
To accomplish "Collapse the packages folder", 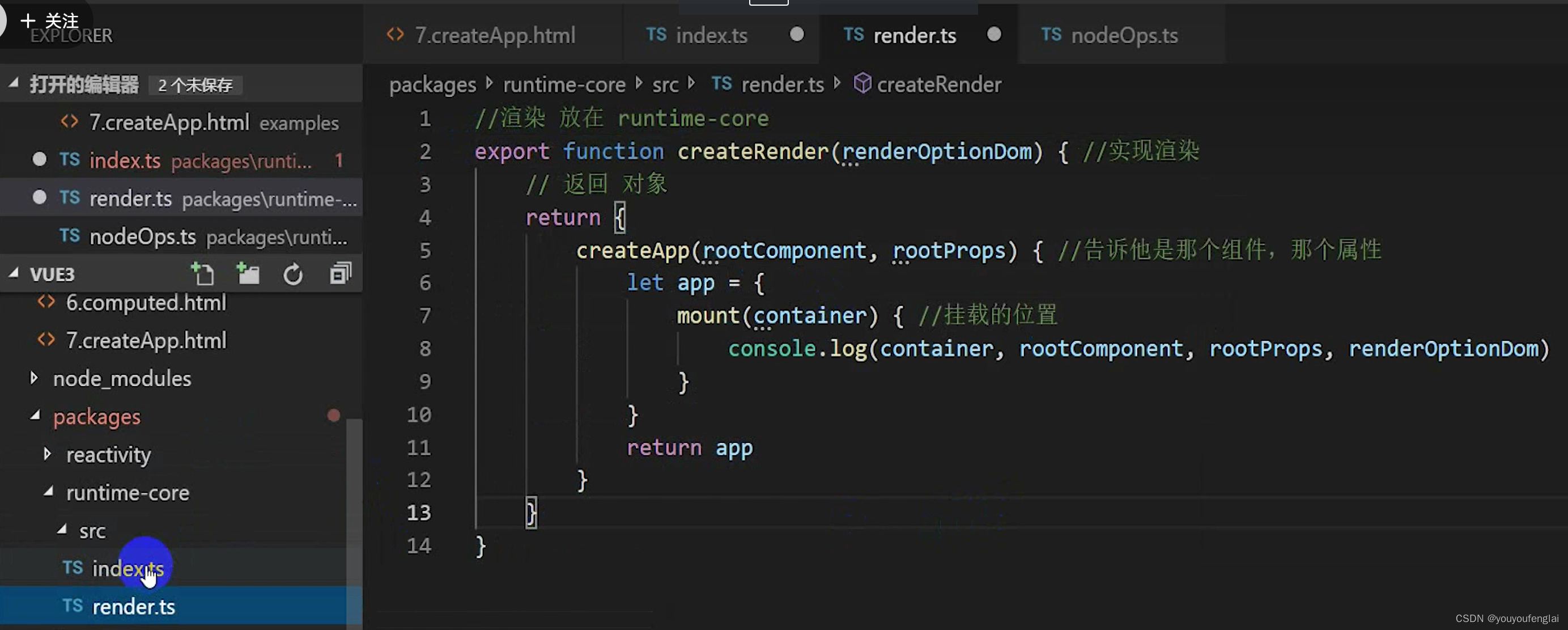I will (x=35, y=416).
